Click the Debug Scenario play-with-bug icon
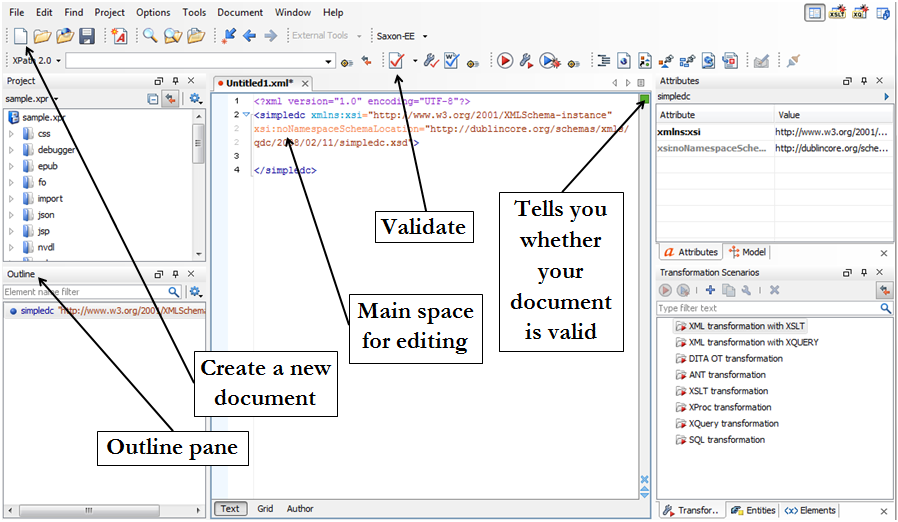This screenshot has height=522, width=898. point(550,60)
